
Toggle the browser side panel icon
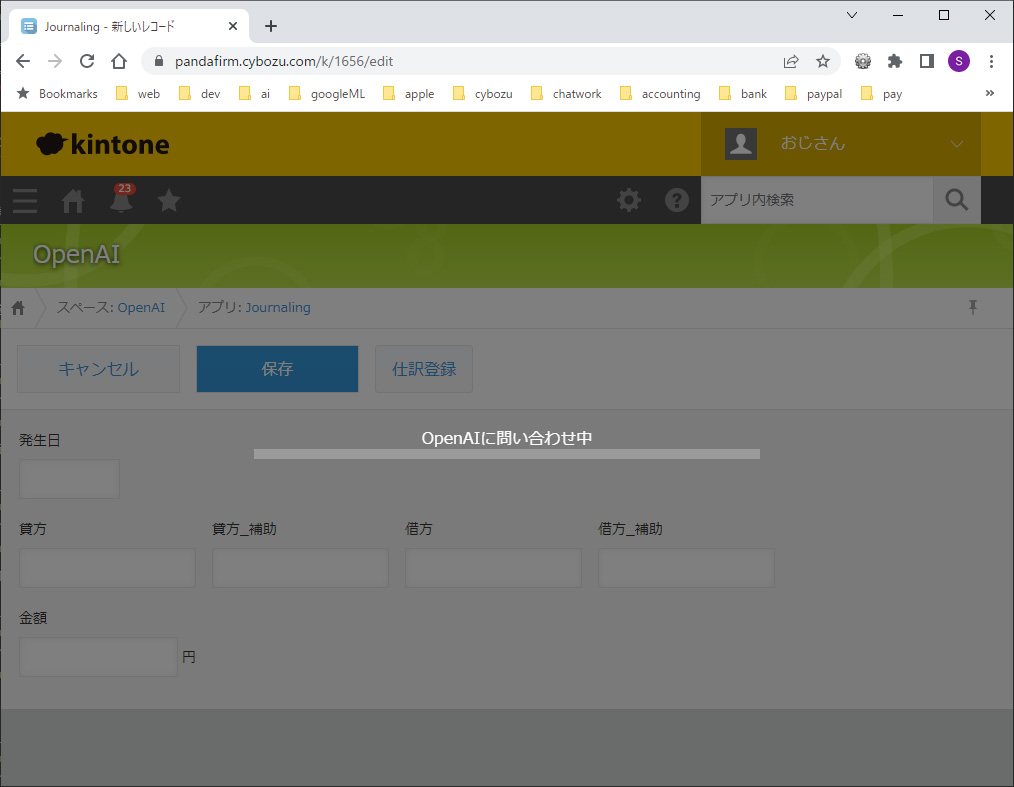927,61
